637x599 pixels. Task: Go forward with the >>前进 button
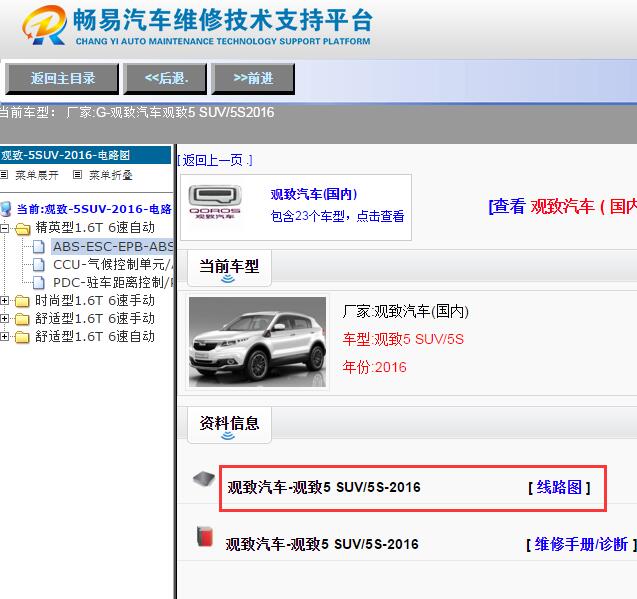pos(253,78)
